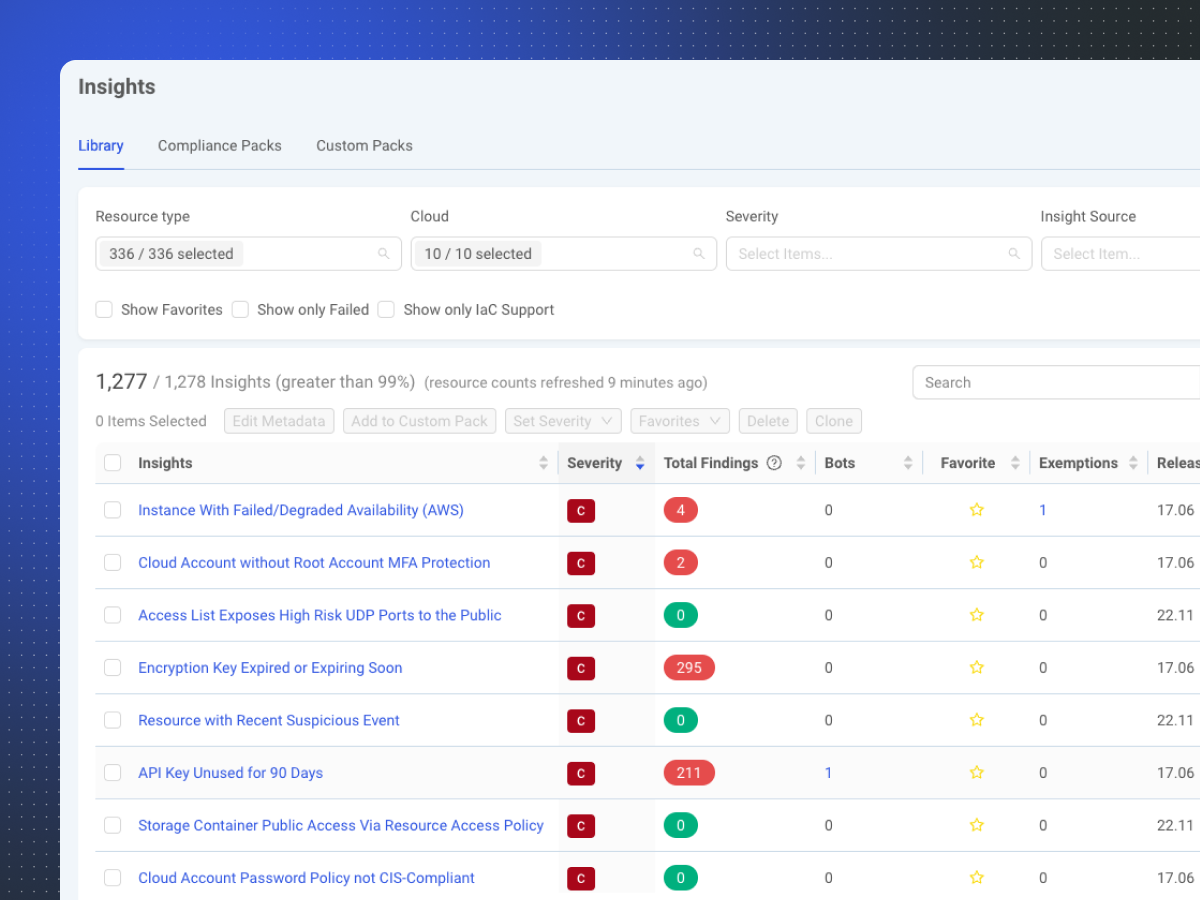This screenshot has width=1200, height=900.
Task: Open Cloud Account without Root Account MFA Protection
Action: [314, 563]
